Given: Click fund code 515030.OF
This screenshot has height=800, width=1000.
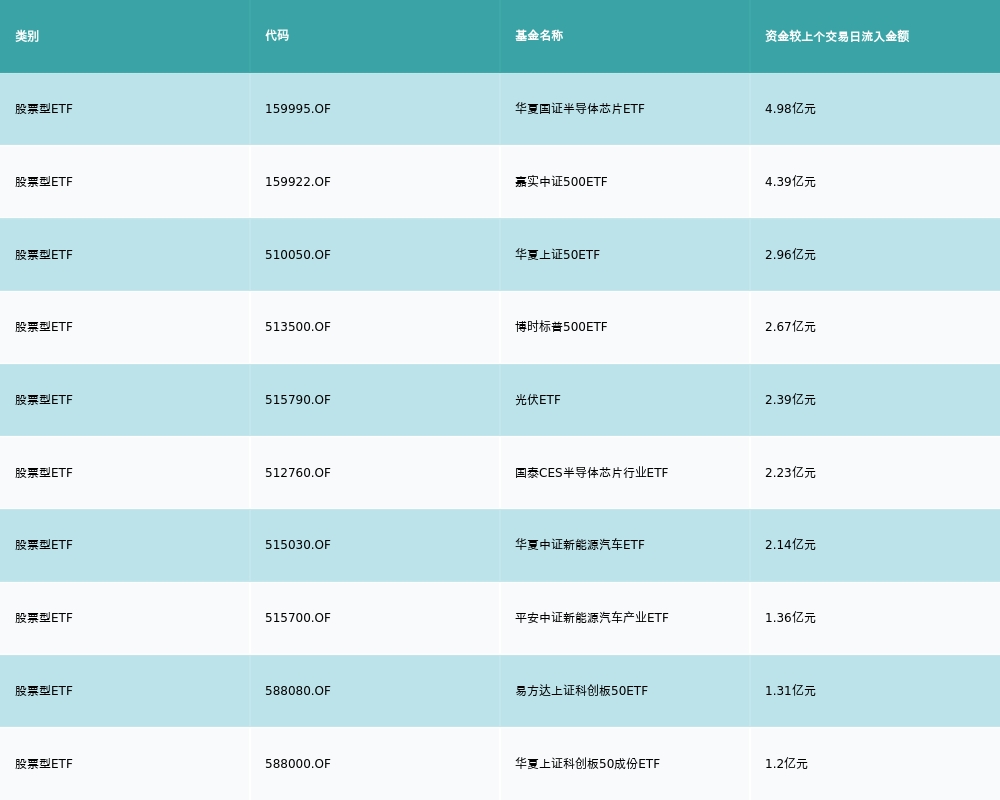Looking at the screenshot, I should (x=298, y=545).
